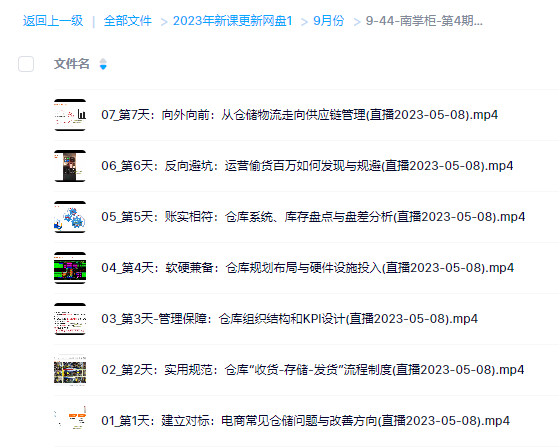This screenshot has width=559, height=448.
Task: Click the current folder breadcrumb 9-44-南学柜-第4期...
Action: click(424, 21)
